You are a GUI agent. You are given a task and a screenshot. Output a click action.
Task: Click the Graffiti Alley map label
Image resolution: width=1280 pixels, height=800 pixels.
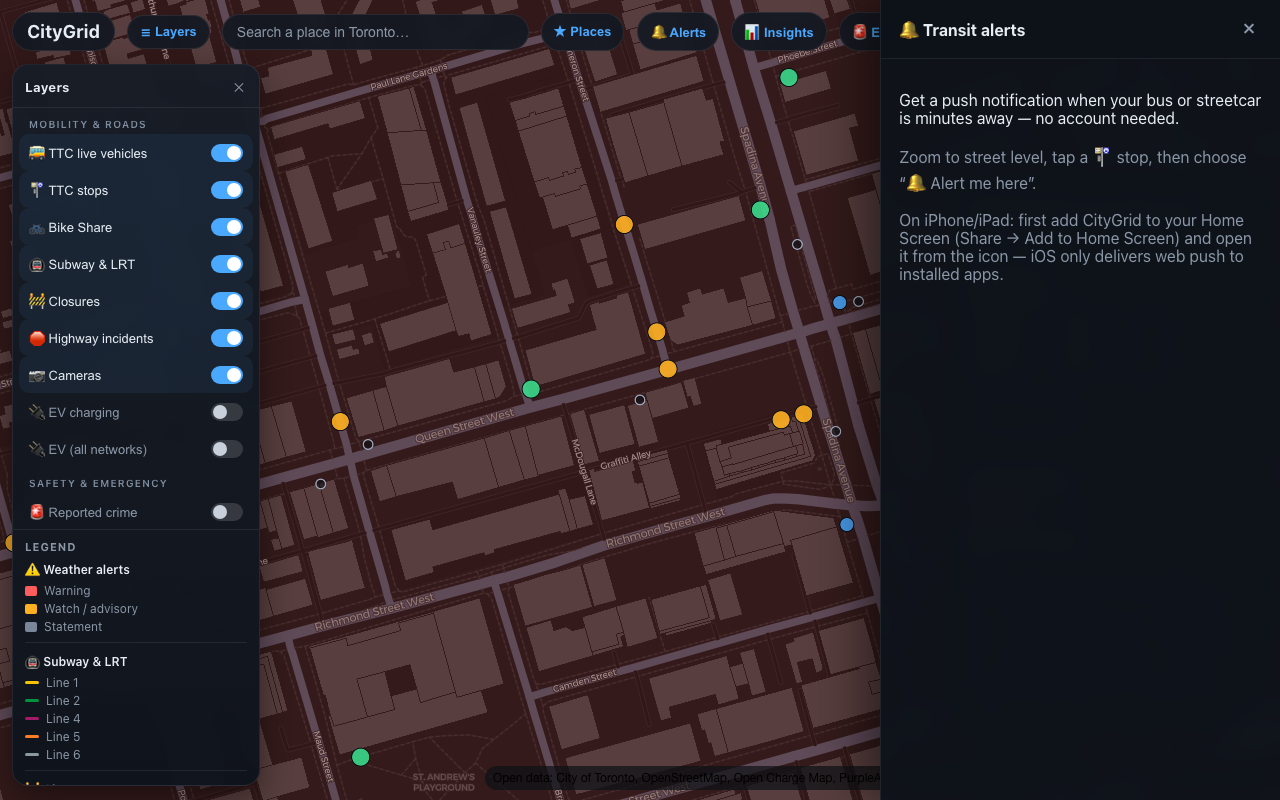coord(626,460)
